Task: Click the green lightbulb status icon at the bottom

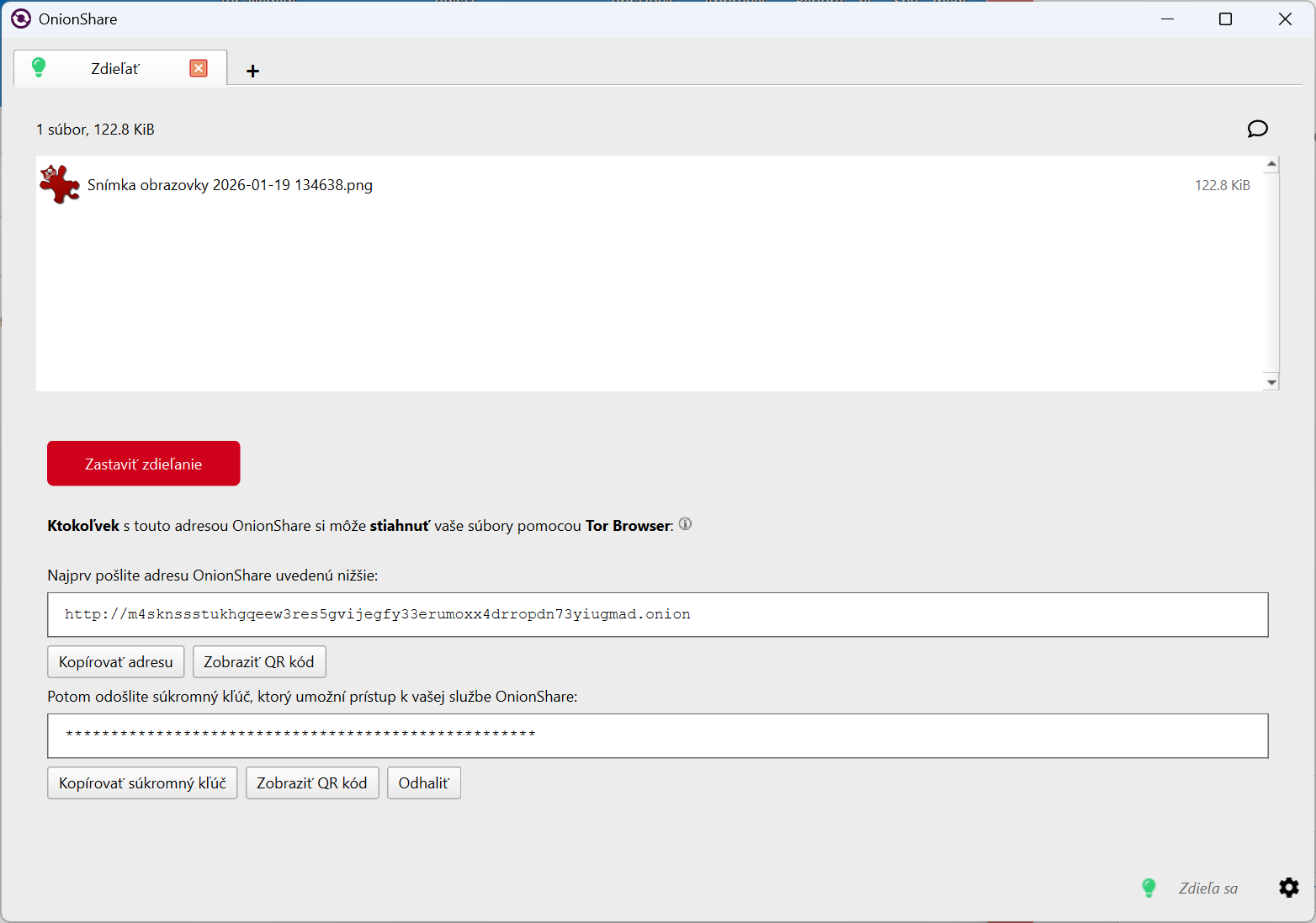Action: click(1149, 888)
